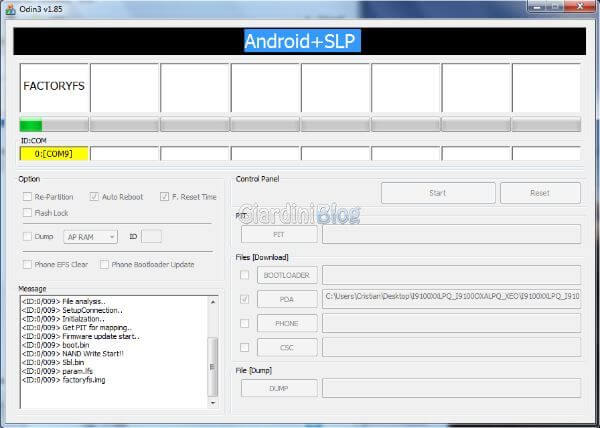Click the PHONE file button
The height and width of the screenshot is (428, 600).
click(287, 323)
